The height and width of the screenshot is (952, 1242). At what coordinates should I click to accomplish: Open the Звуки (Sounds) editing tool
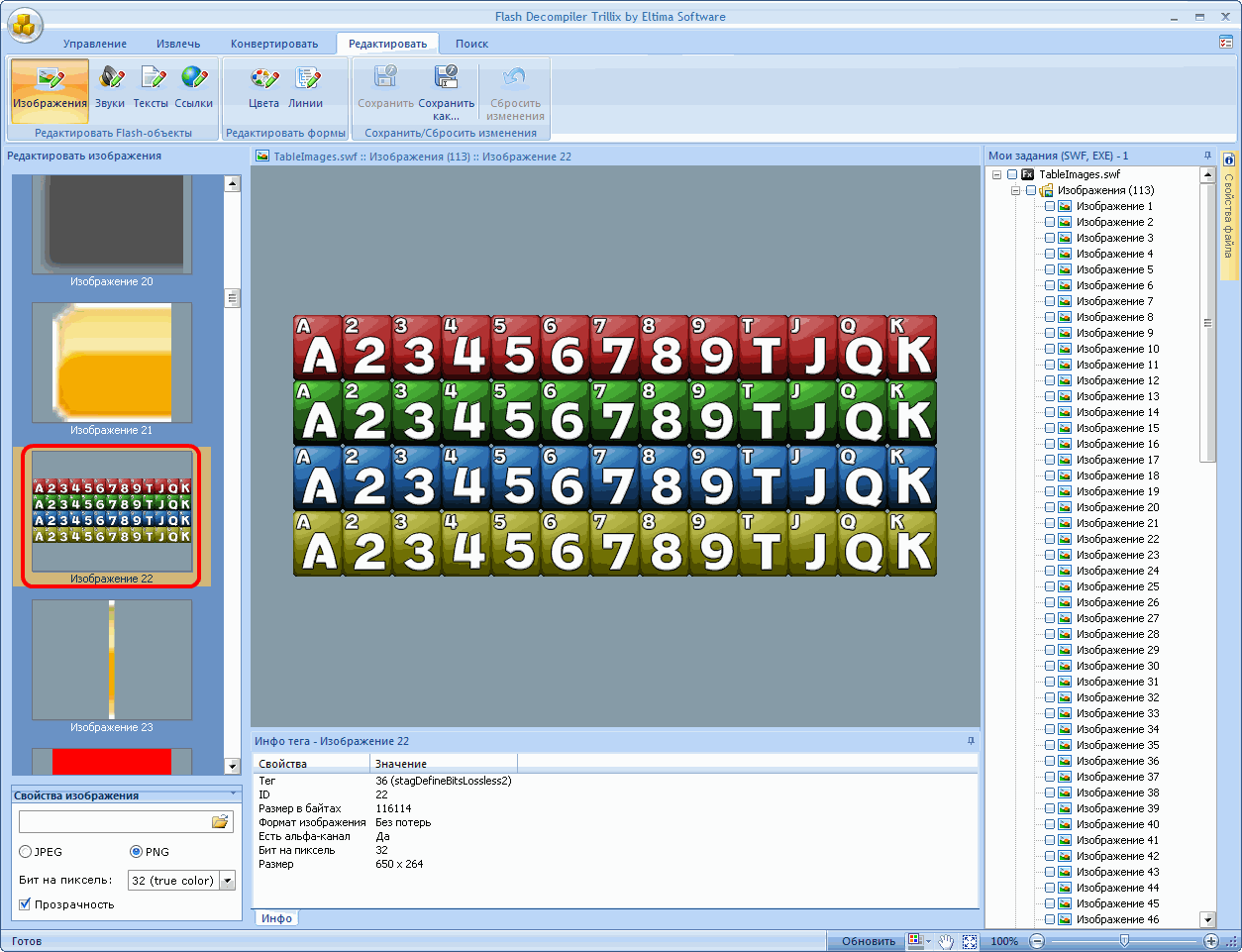110,85
